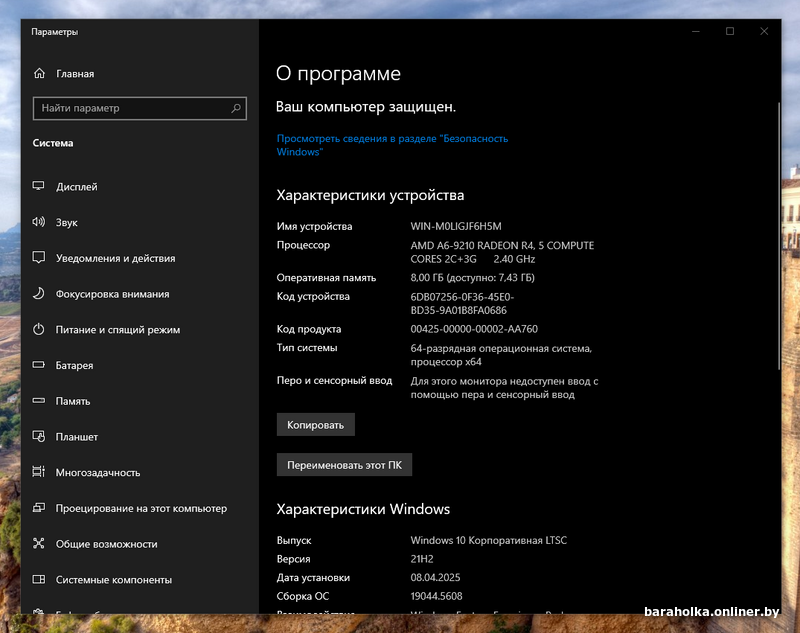
Task: Click the Общие возможности icon
Action: tap(39, 543)
